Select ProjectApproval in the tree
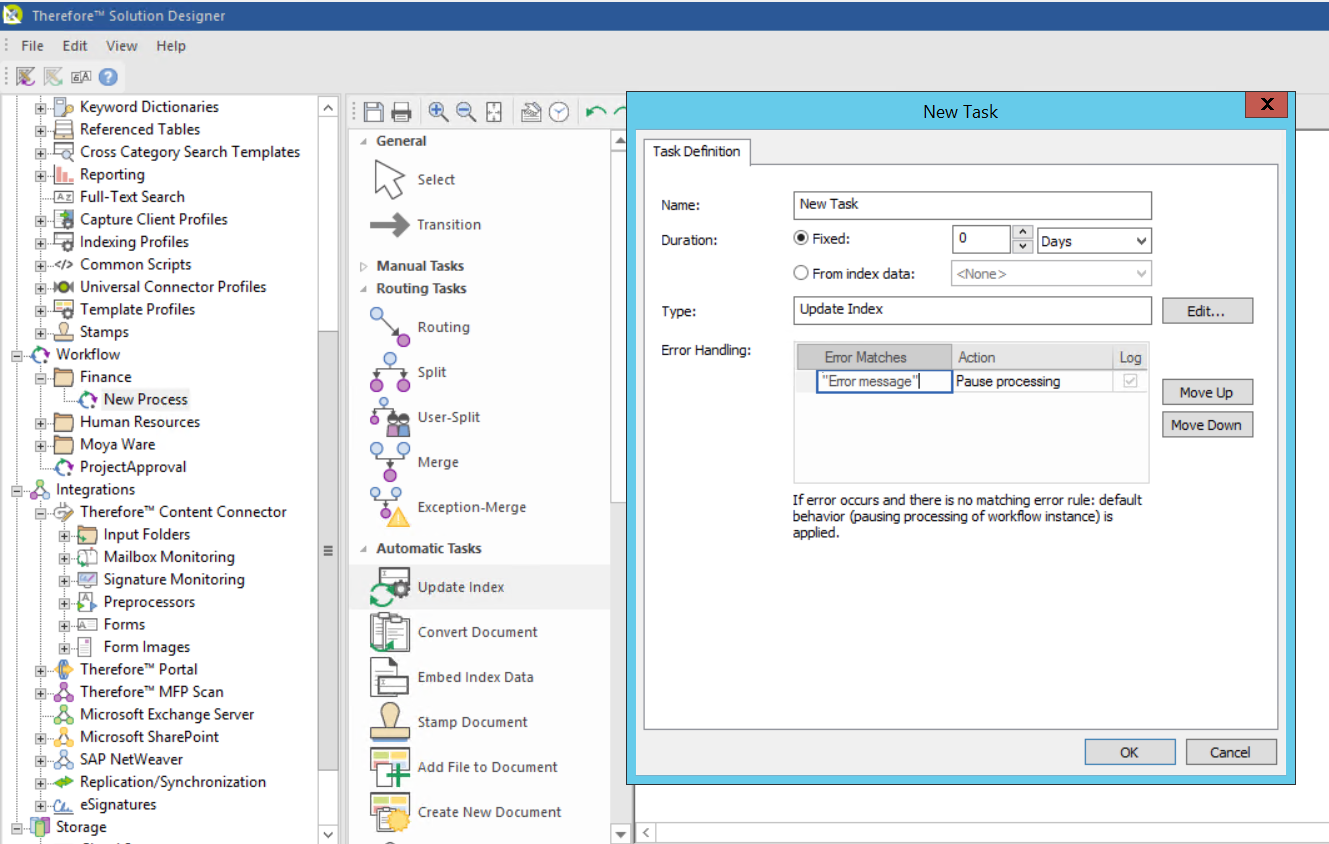1329x844 pixels. [x=133, y=467]
